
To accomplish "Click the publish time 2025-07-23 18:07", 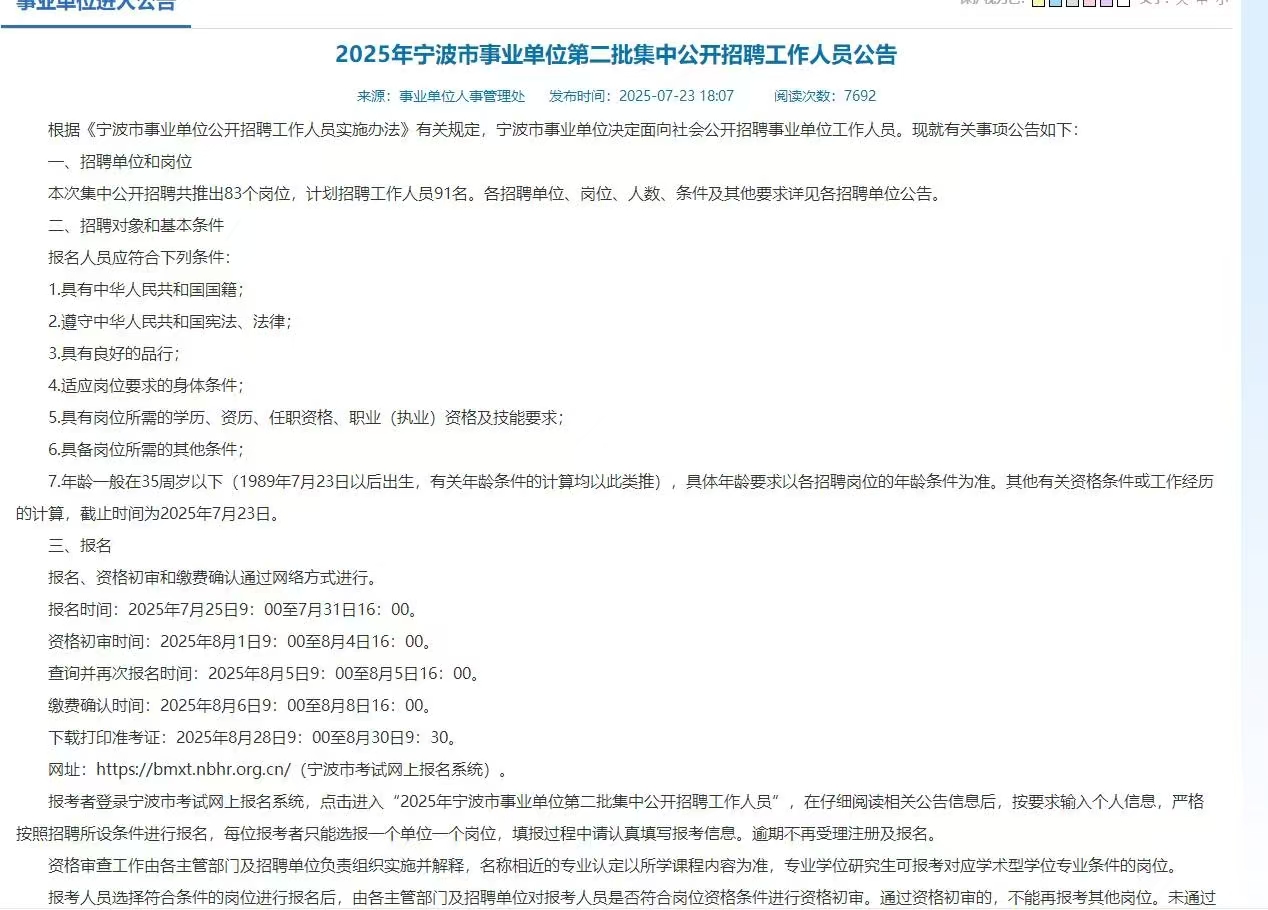I will (x=676, y=96).
